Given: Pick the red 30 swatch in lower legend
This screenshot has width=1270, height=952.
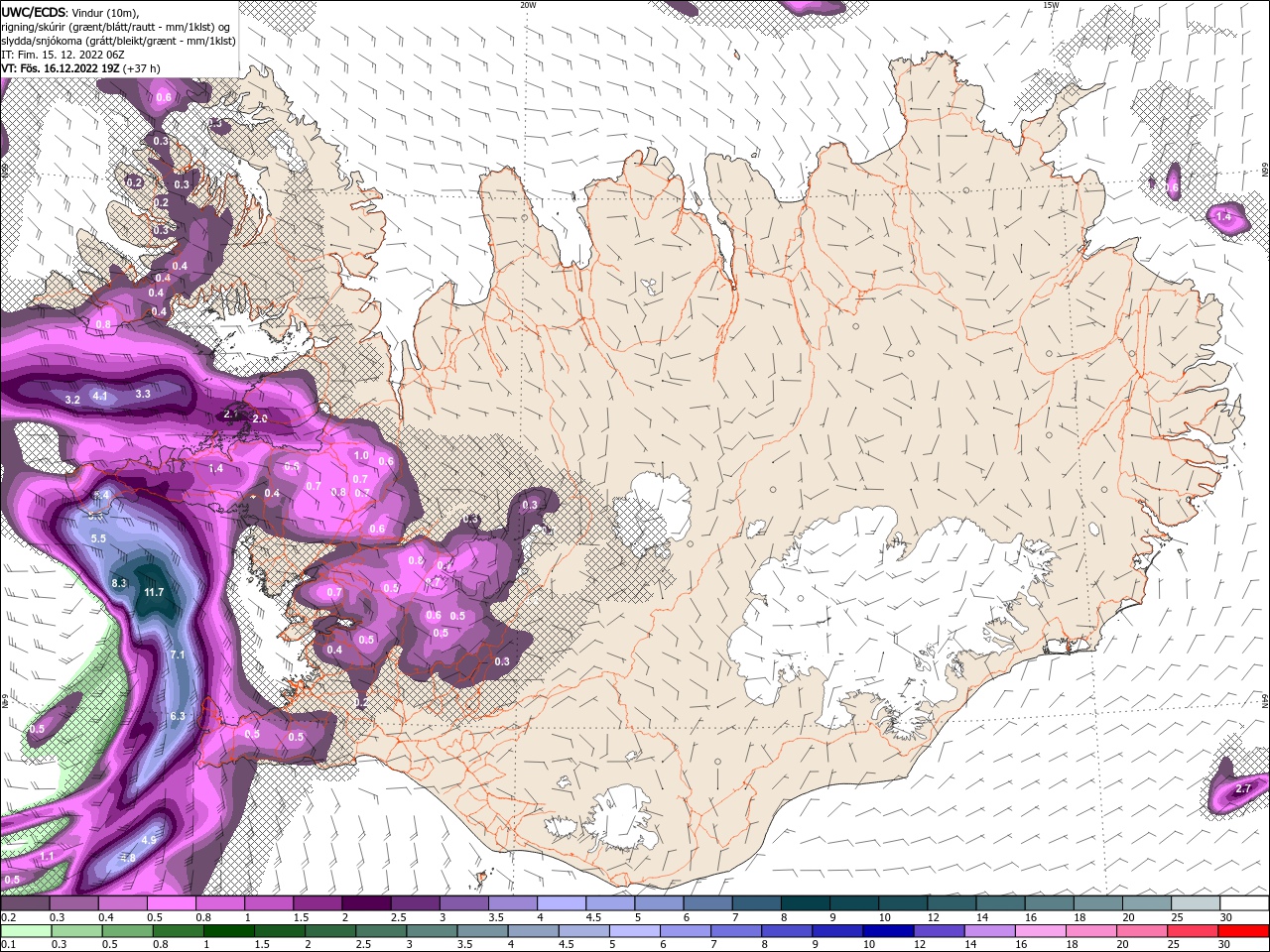Looking at the screenshot, I should click(1243, 931).
